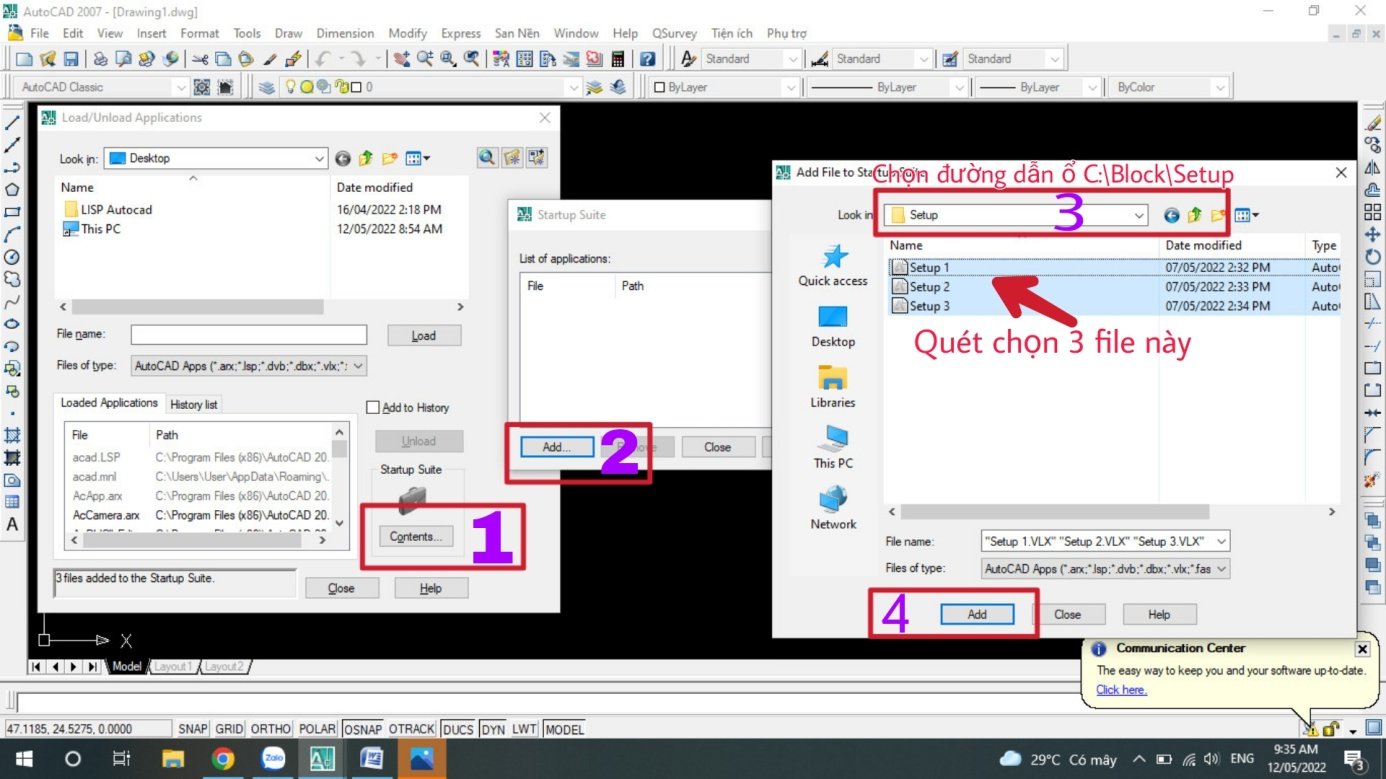Toggle ORTHO mode in the status bar
The image size is (1386, 779).
click(271, 729)
